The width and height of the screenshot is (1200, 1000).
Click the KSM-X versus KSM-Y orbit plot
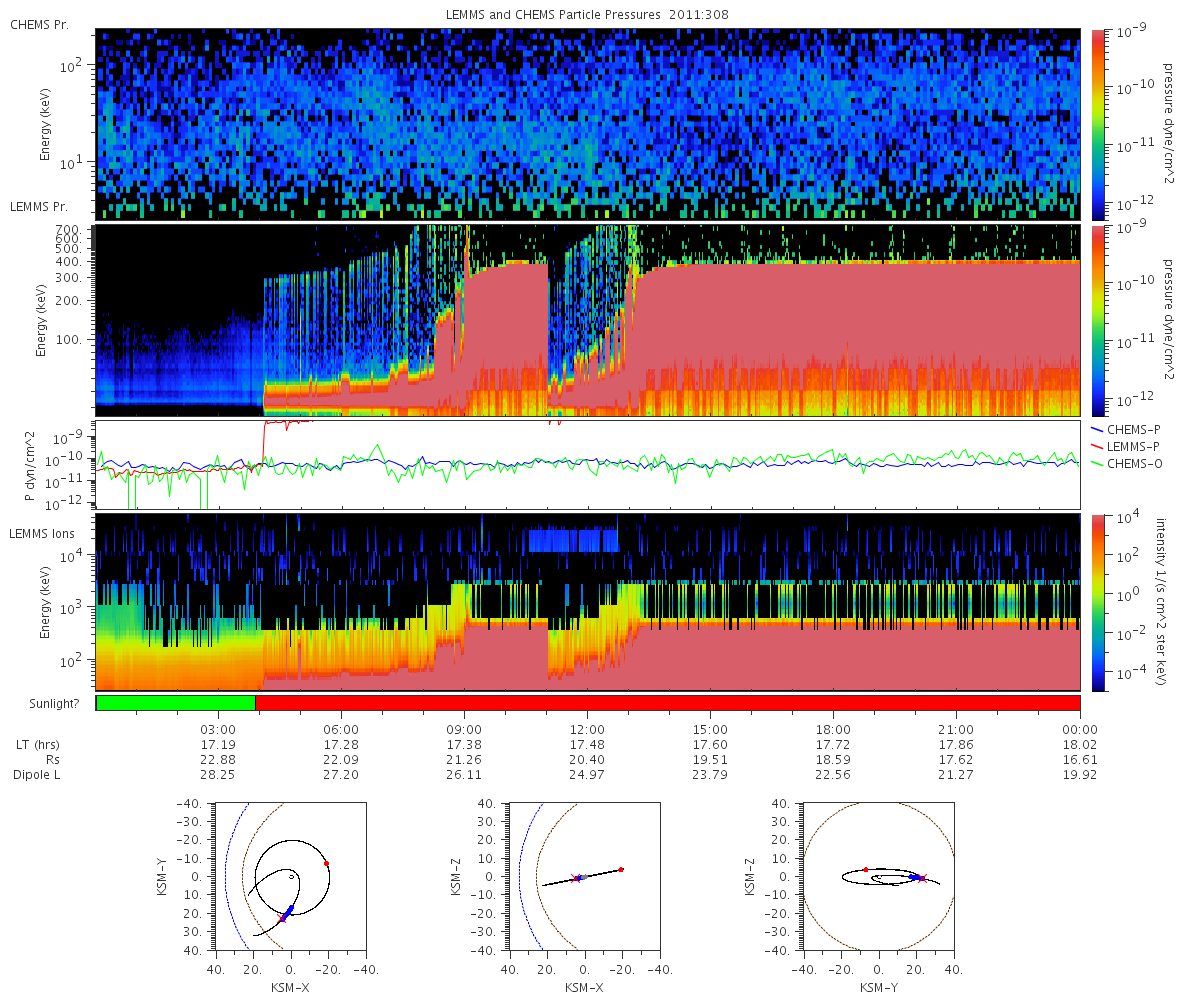(x=291, y=876)
